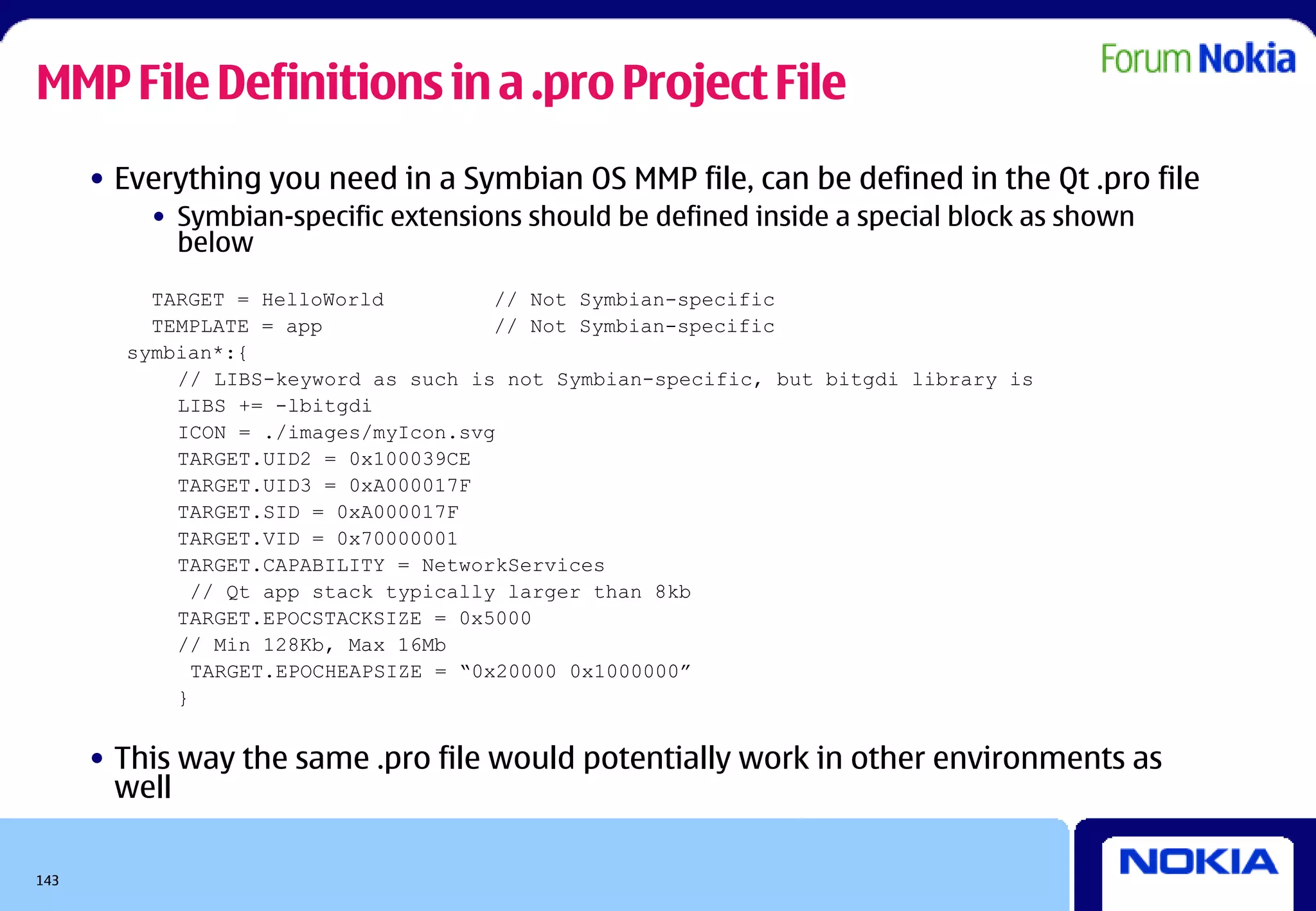
Task: Click the line 'TARGET.VID = 0x70000001'
Action: click(318, 538)
